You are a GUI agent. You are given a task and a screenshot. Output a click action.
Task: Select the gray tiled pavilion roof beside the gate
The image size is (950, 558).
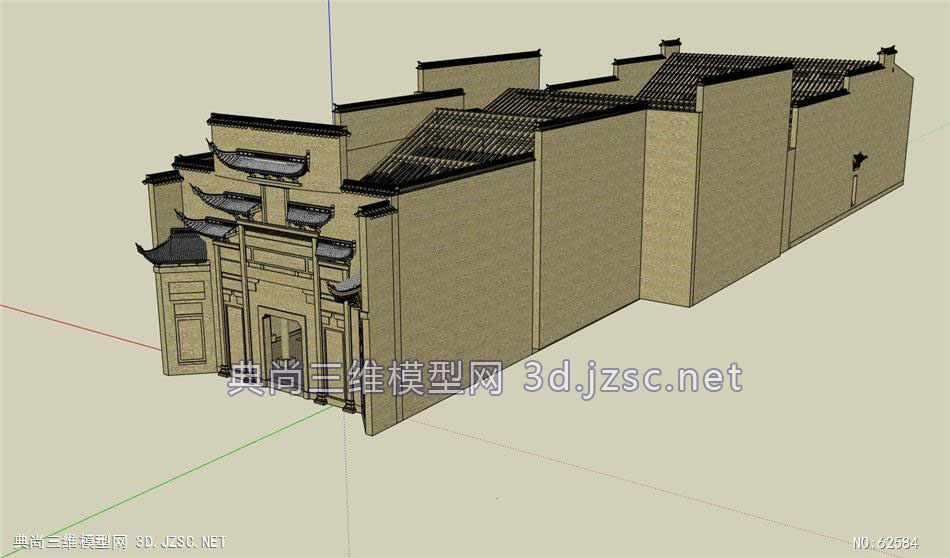pyautogui.click(x=173, y=248)
